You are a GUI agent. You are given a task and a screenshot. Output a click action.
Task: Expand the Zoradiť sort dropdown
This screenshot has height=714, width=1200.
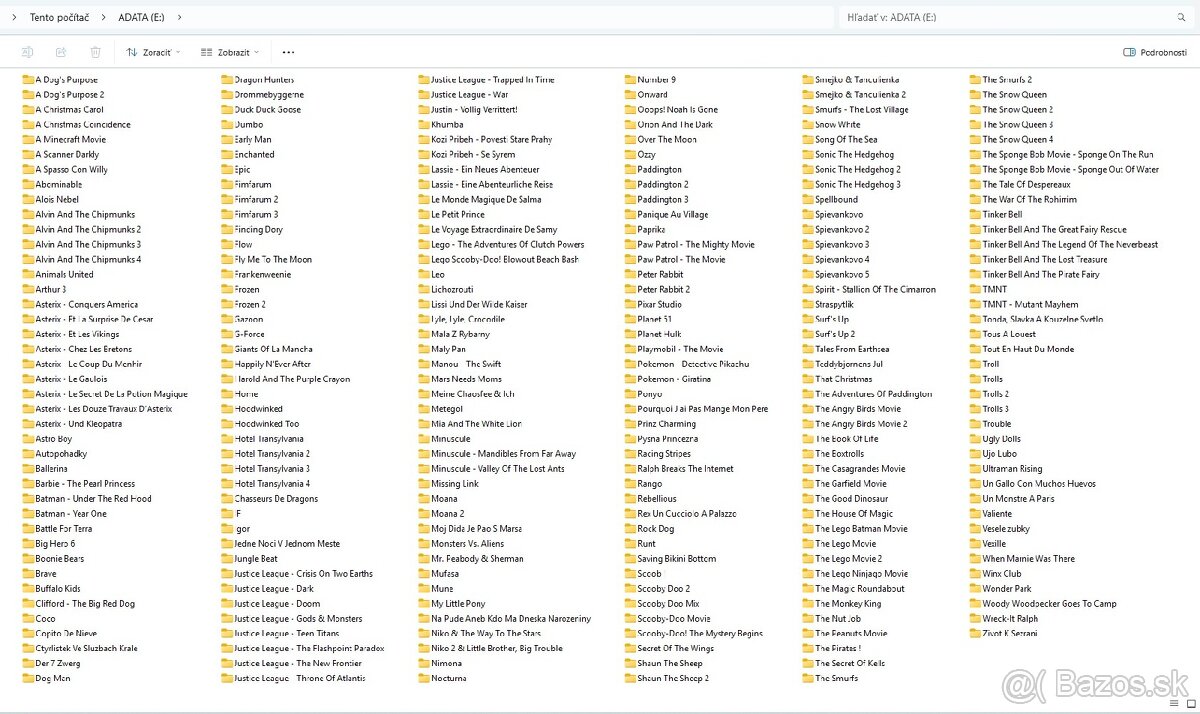153,52
